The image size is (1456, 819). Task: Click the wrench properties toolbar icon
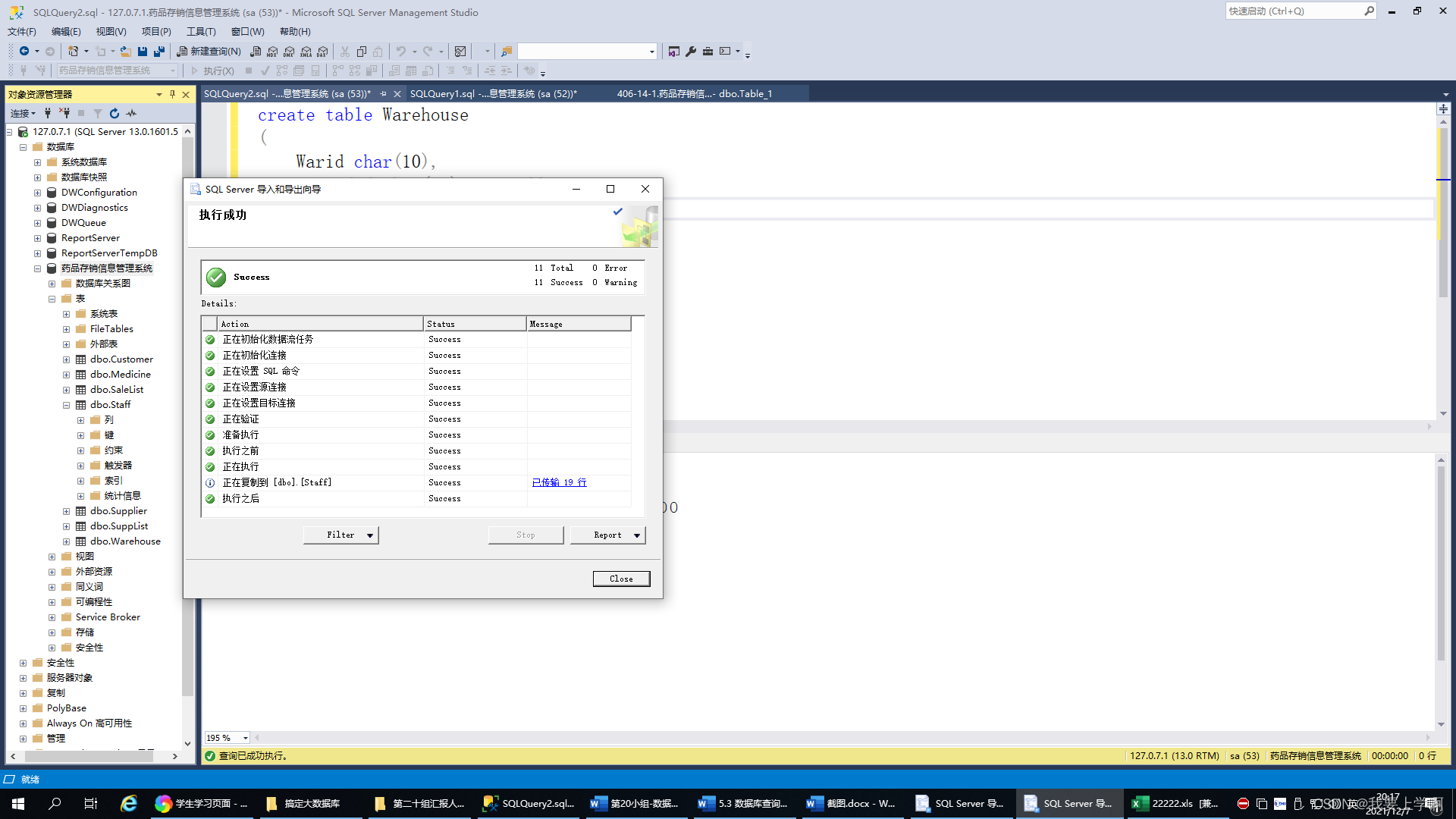pyautogui.click(x=691, y=52)
